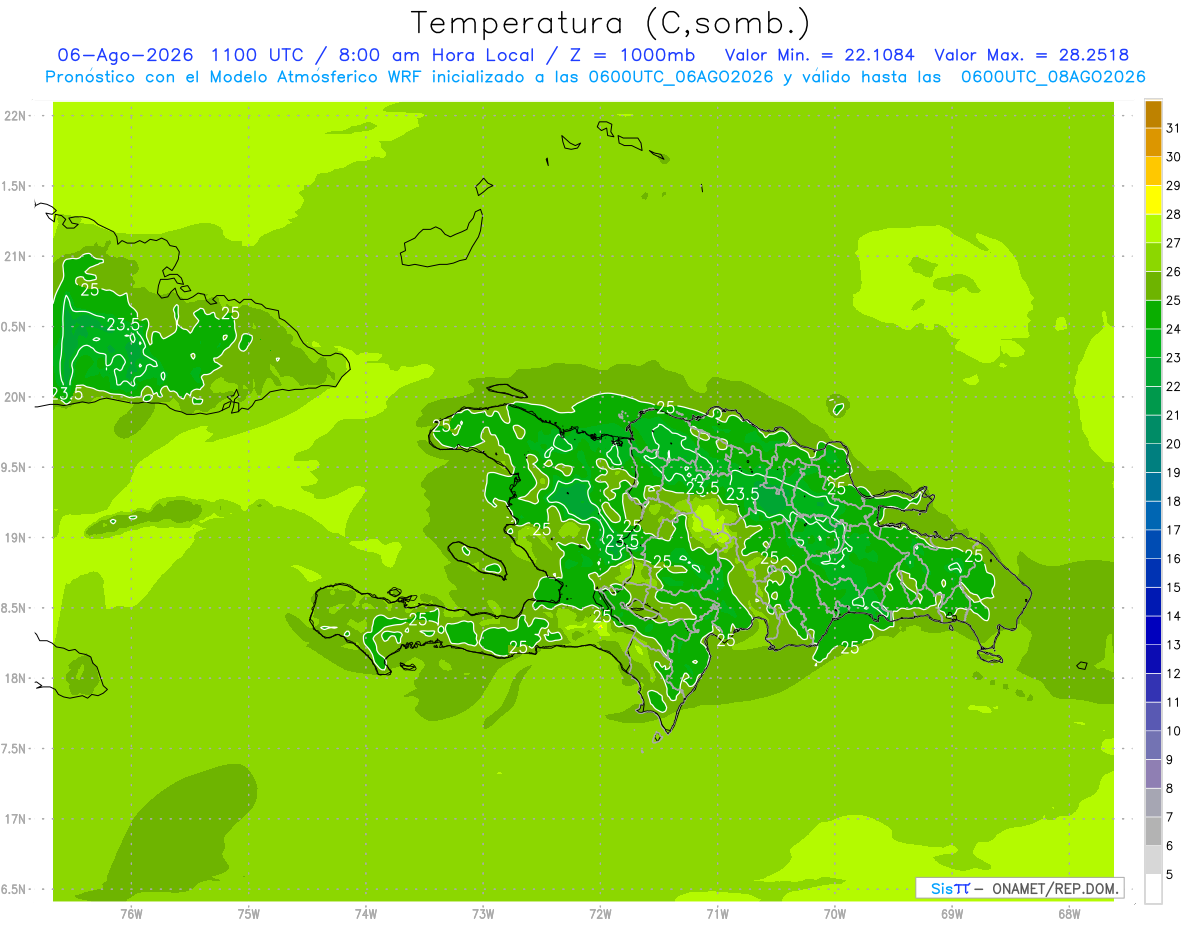
Task: Click the '20' legend scale value
Action: pos(1174,444)
